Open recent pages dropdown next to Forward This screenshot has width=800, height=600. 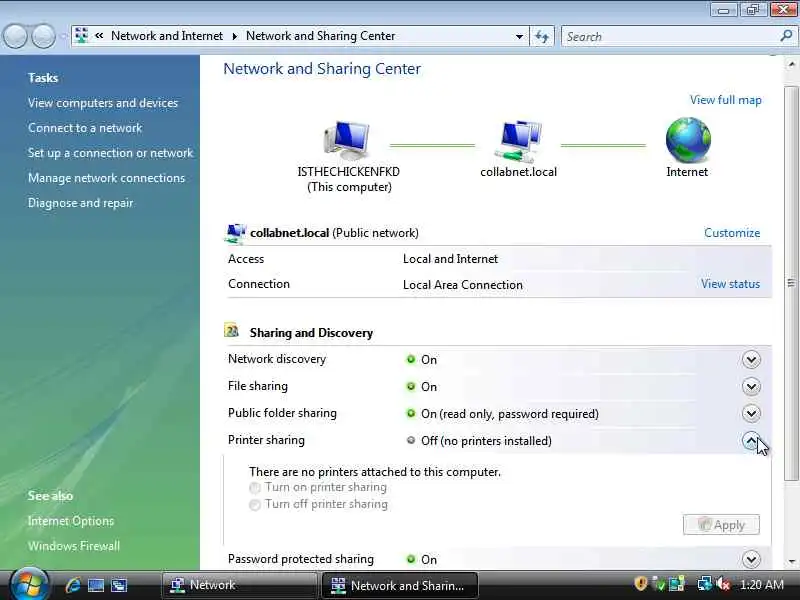[63, 36]
